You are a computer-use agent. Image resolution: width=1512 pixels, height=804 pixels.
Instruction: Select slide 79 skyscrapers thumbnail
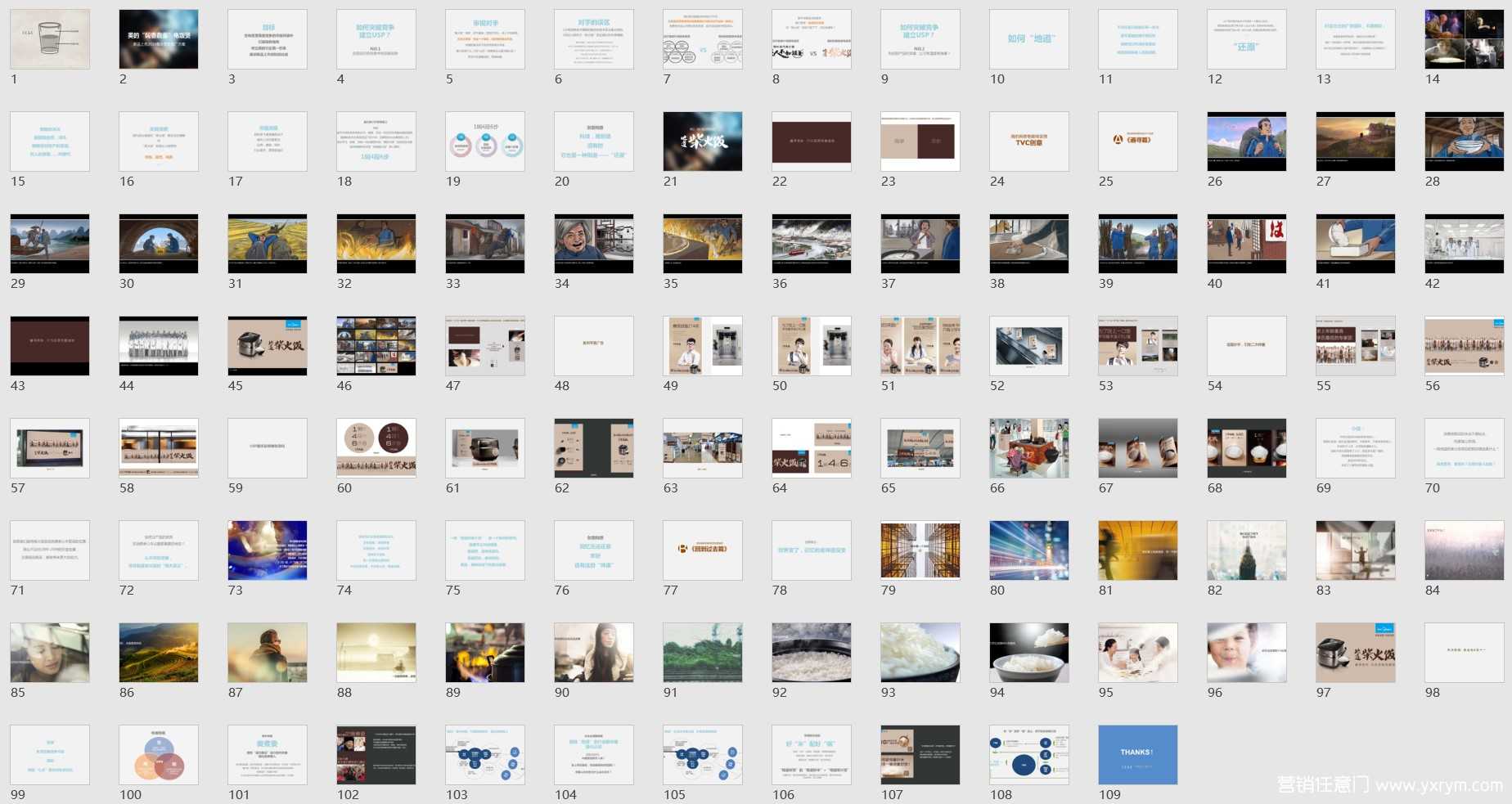920,550
